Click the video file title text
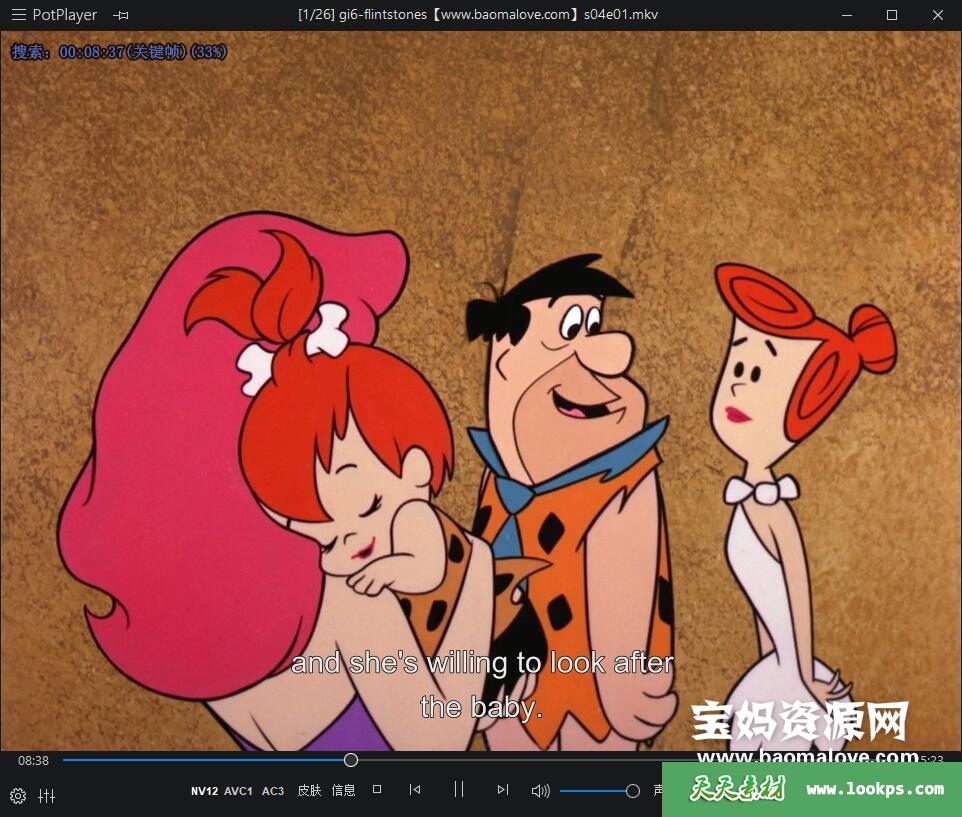The width and height of the screenshot is (962, 817). pyautogui.click(x=478, y=15)
